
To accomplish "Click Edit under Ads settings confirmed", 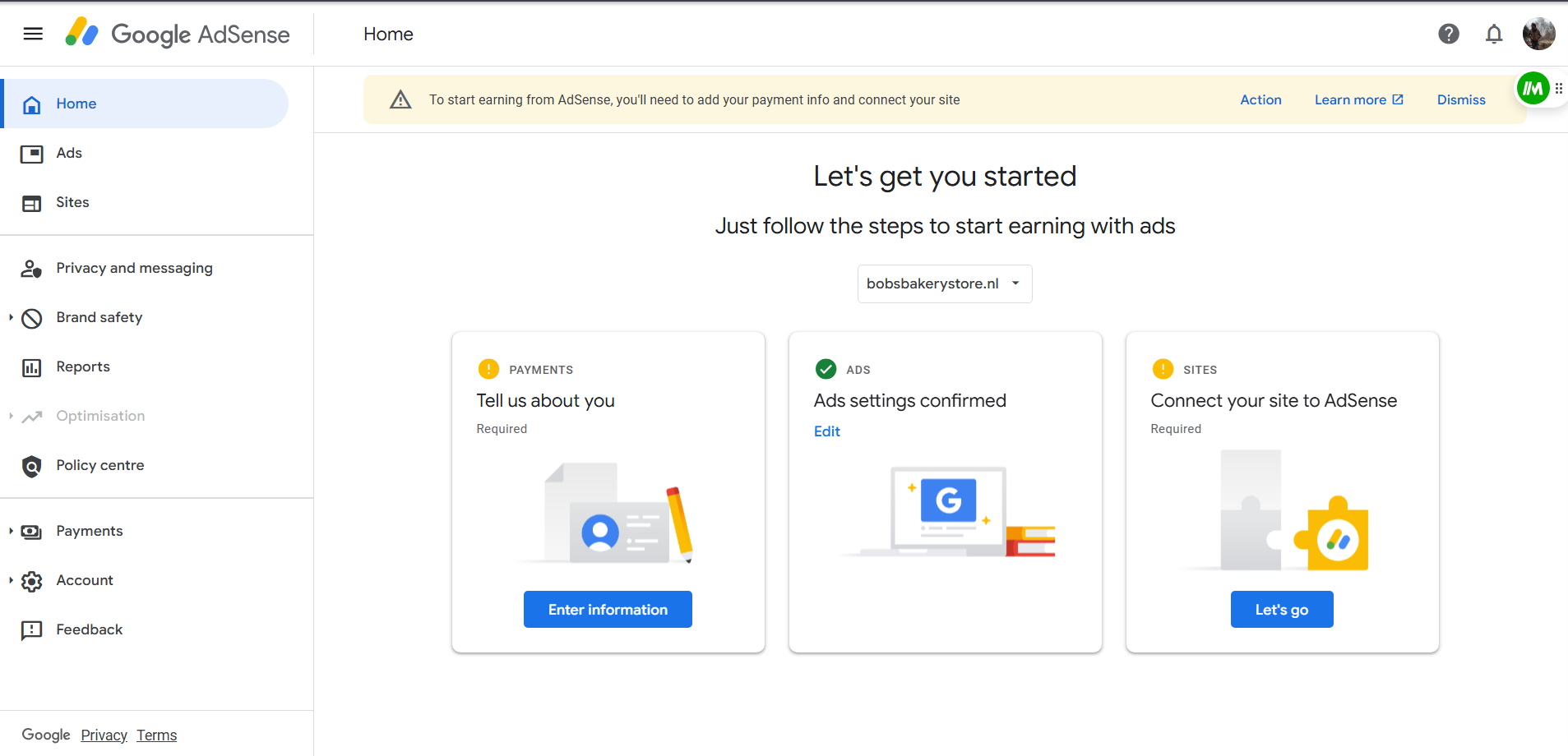I will [x=826, y=431].
